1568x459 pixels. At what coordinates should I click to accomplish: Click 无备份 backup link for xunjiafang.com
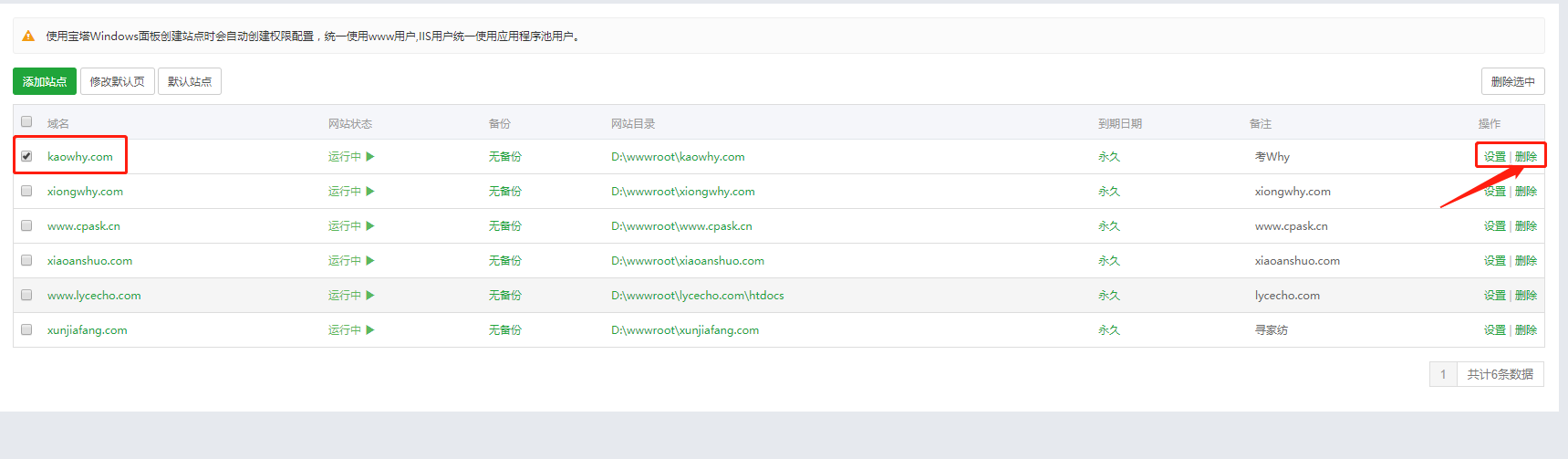click(504, 330)
